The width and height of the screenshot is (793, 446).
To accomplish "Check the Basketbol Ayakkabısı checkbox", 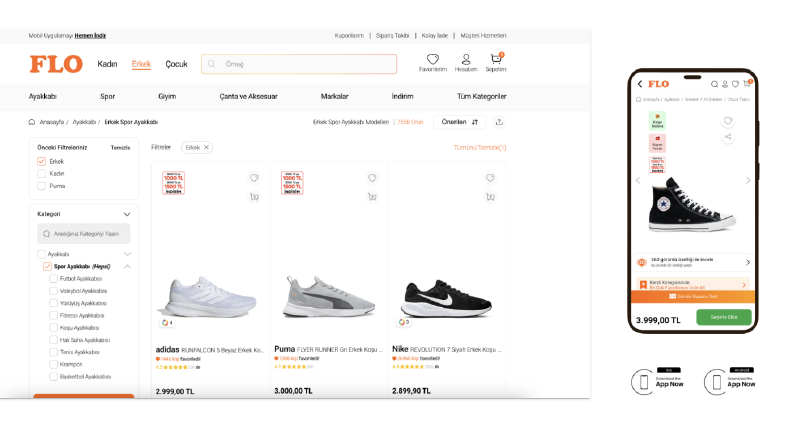I will tap(53, 376).
